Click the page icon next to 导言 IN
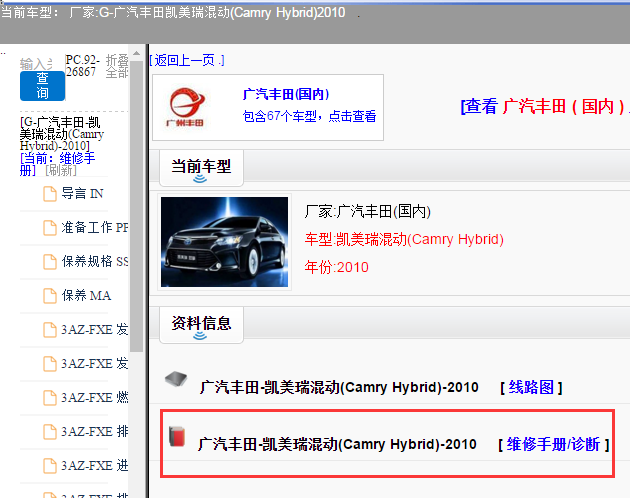This screenshot has height=498, width=630. point(50,194)
